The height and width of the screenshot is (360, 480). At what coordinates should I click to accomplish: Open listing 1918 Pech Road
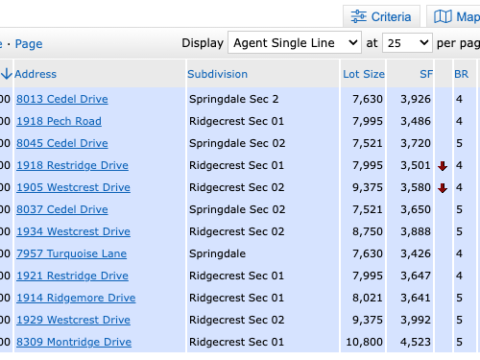tap(59, 121)
